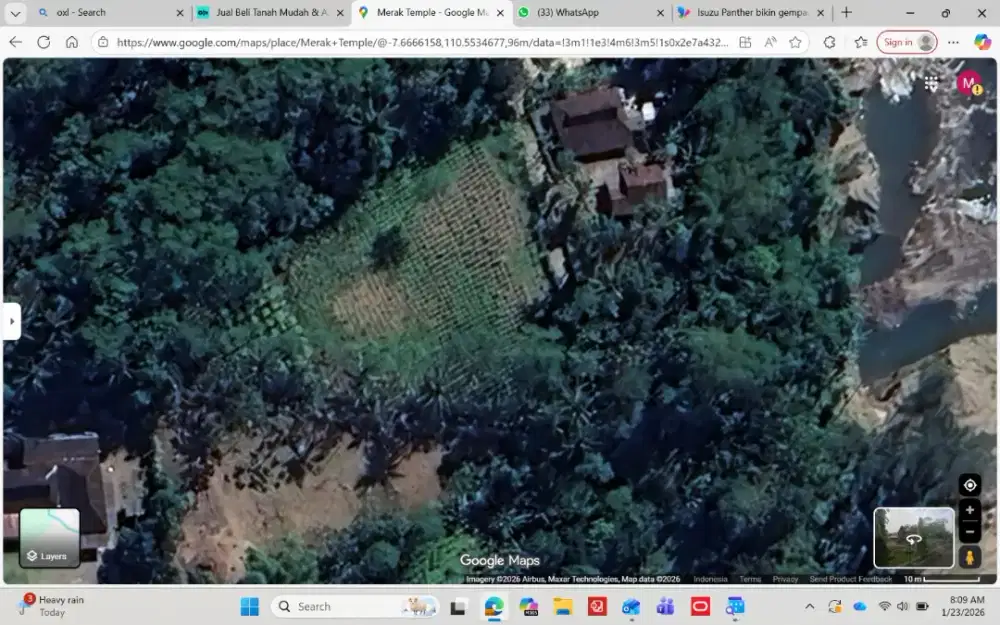
Task: Open the browser three-dot menu
Action: tap(952, 42)
